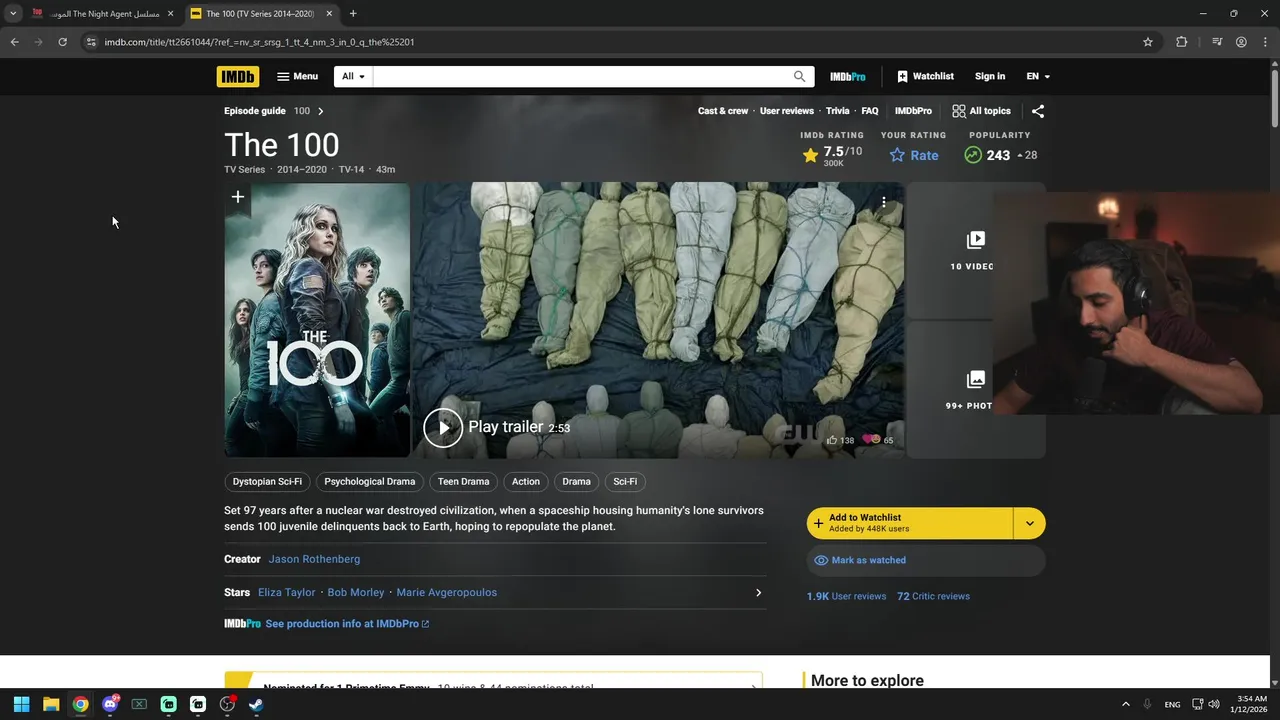This screenshot has height=720, width=1280.
Task: Expand the Add to Watchlist dropdown arrow
Action: [1029, 523]
